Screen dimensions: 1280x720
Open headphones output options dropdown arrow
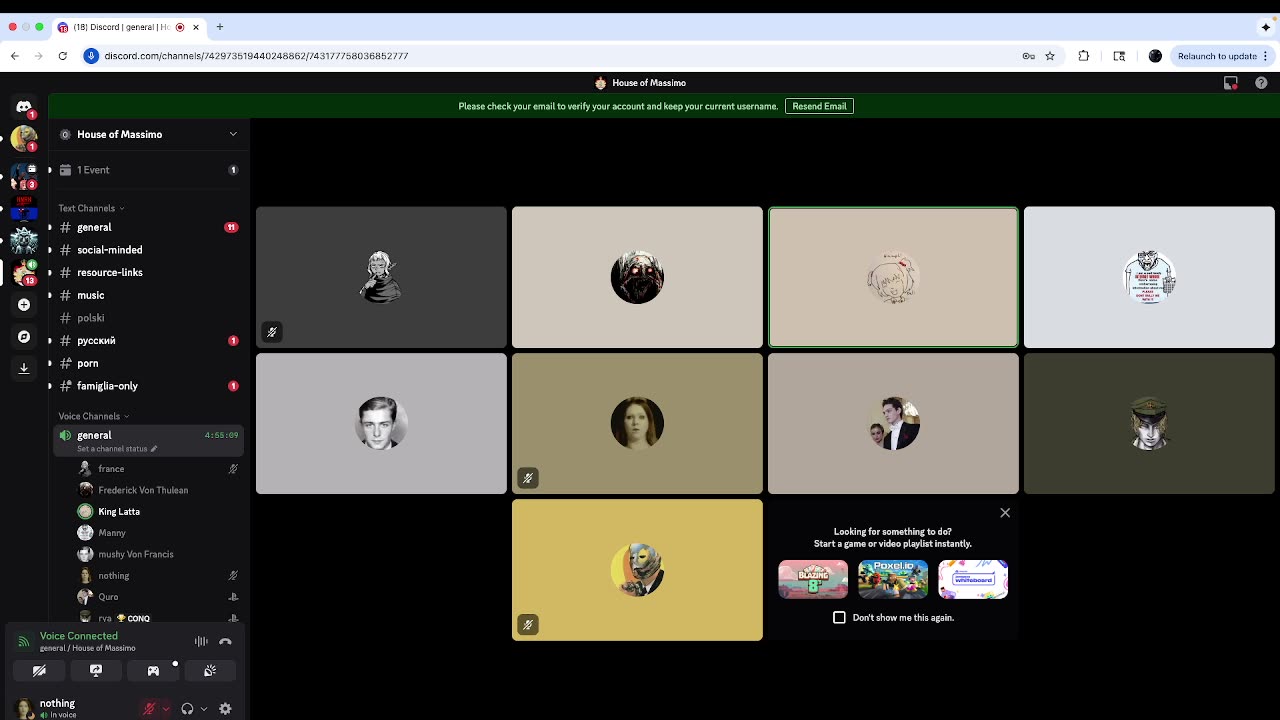204,708
